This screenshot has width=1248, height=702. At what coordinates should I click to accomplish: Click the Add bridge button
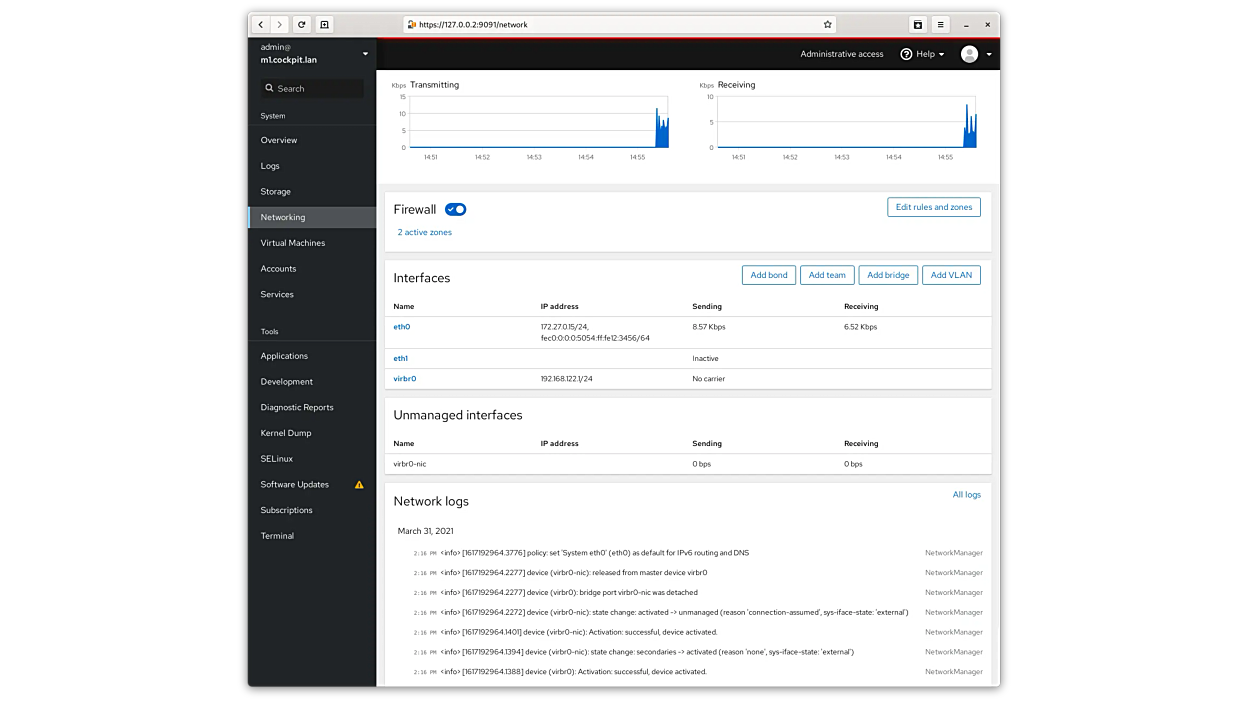(x=888, y=275)
